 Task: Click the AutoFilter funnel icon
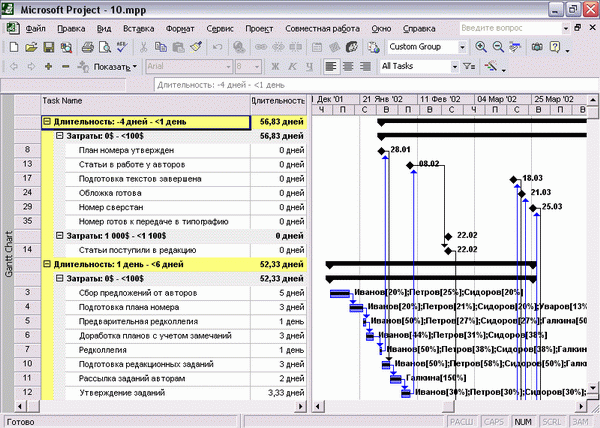click(469, 67)
